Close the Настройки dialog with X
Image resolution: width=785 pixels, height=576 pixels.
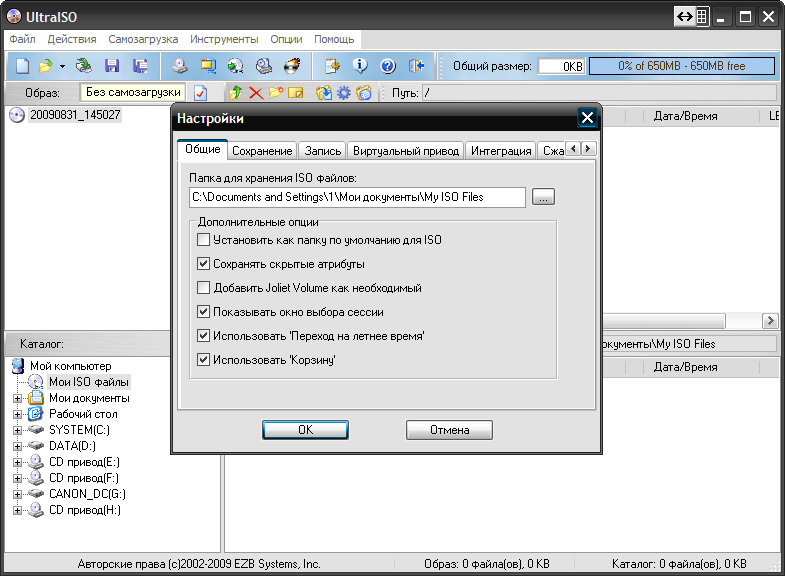pyautogui.click(x=587, y=118)
